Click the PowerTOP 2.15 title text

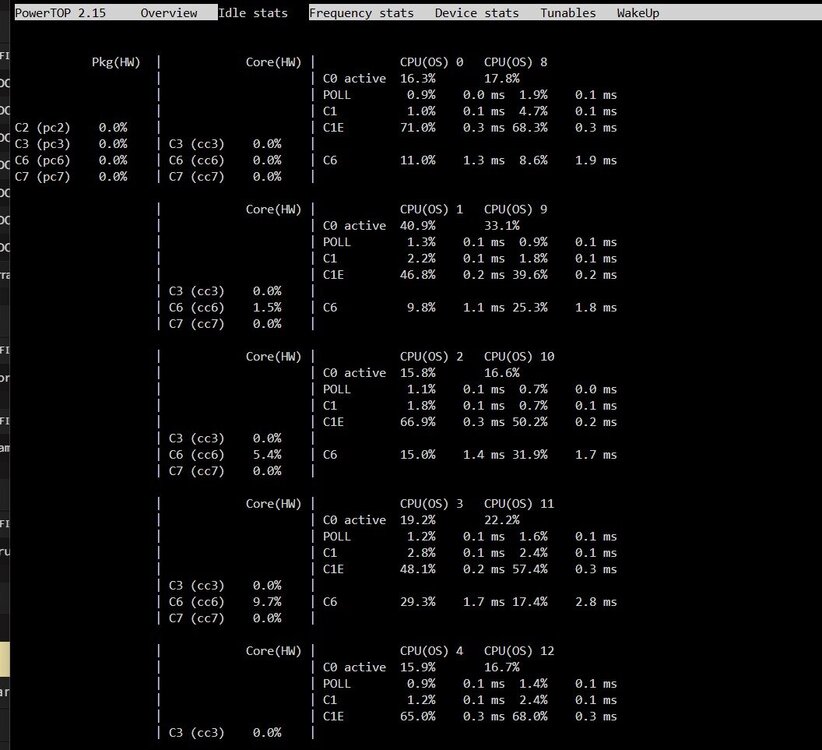(60, 13)
